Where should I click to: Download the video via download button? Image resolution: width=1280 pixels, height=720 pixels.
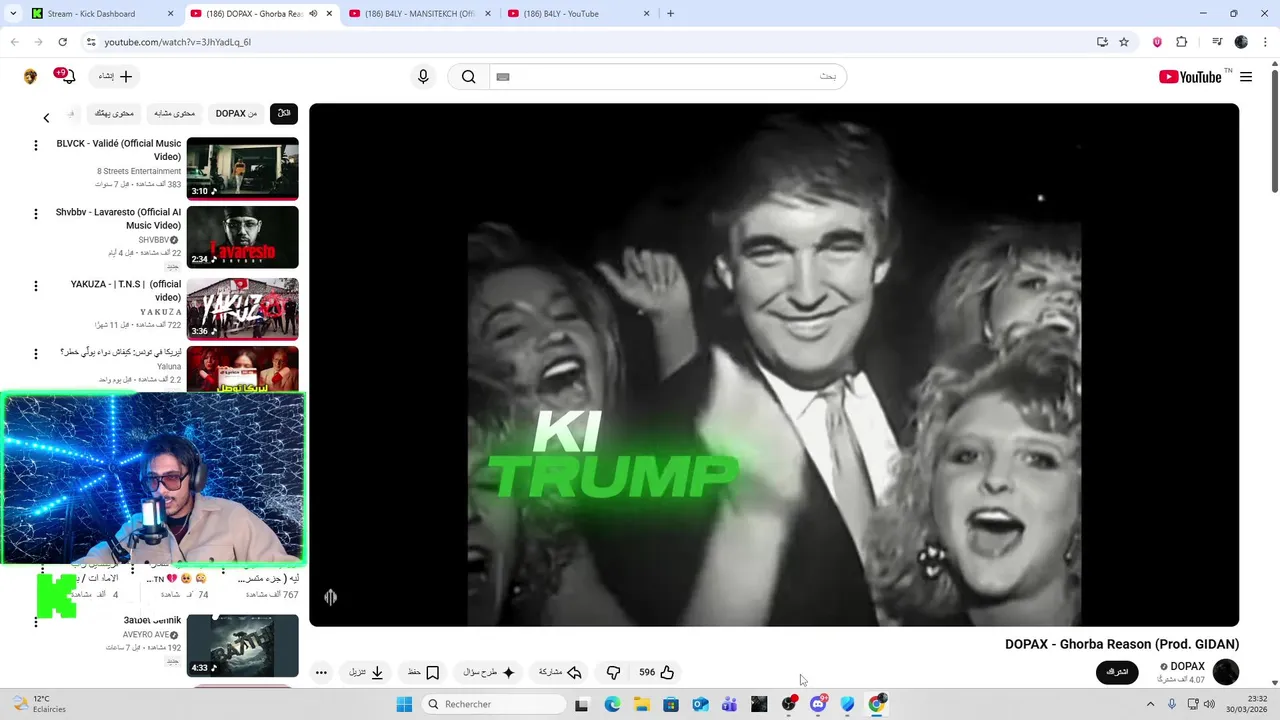point(366,673)
